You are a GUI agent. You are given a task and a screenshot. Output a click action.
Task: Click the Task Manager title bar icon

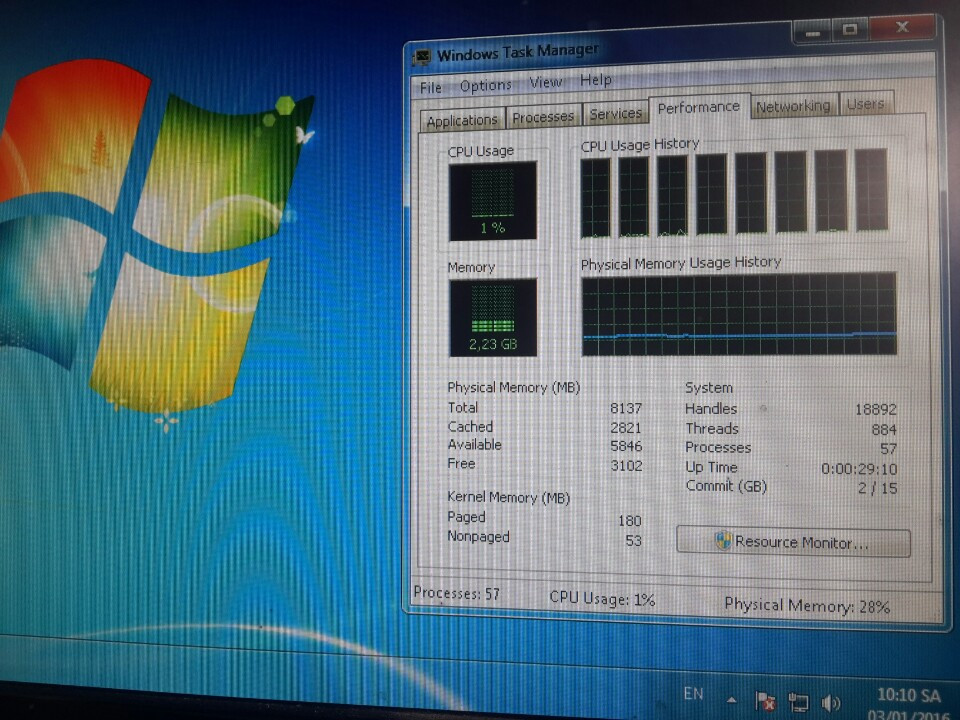tap(422, 57)
